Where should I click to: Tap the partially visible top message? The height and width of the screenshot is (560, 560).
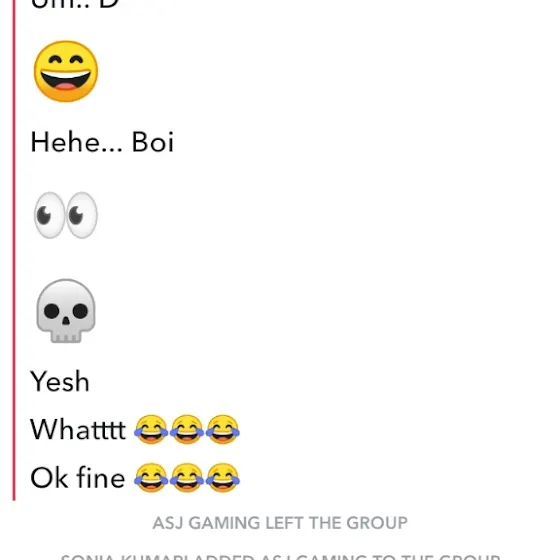(74, 4)
